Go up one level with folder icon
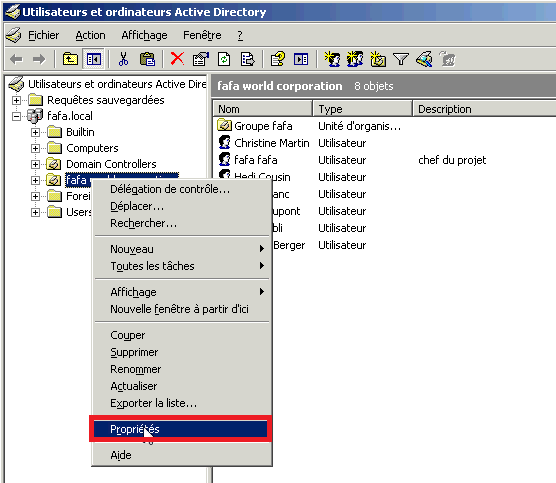556x483 pixels. point(70,59)
